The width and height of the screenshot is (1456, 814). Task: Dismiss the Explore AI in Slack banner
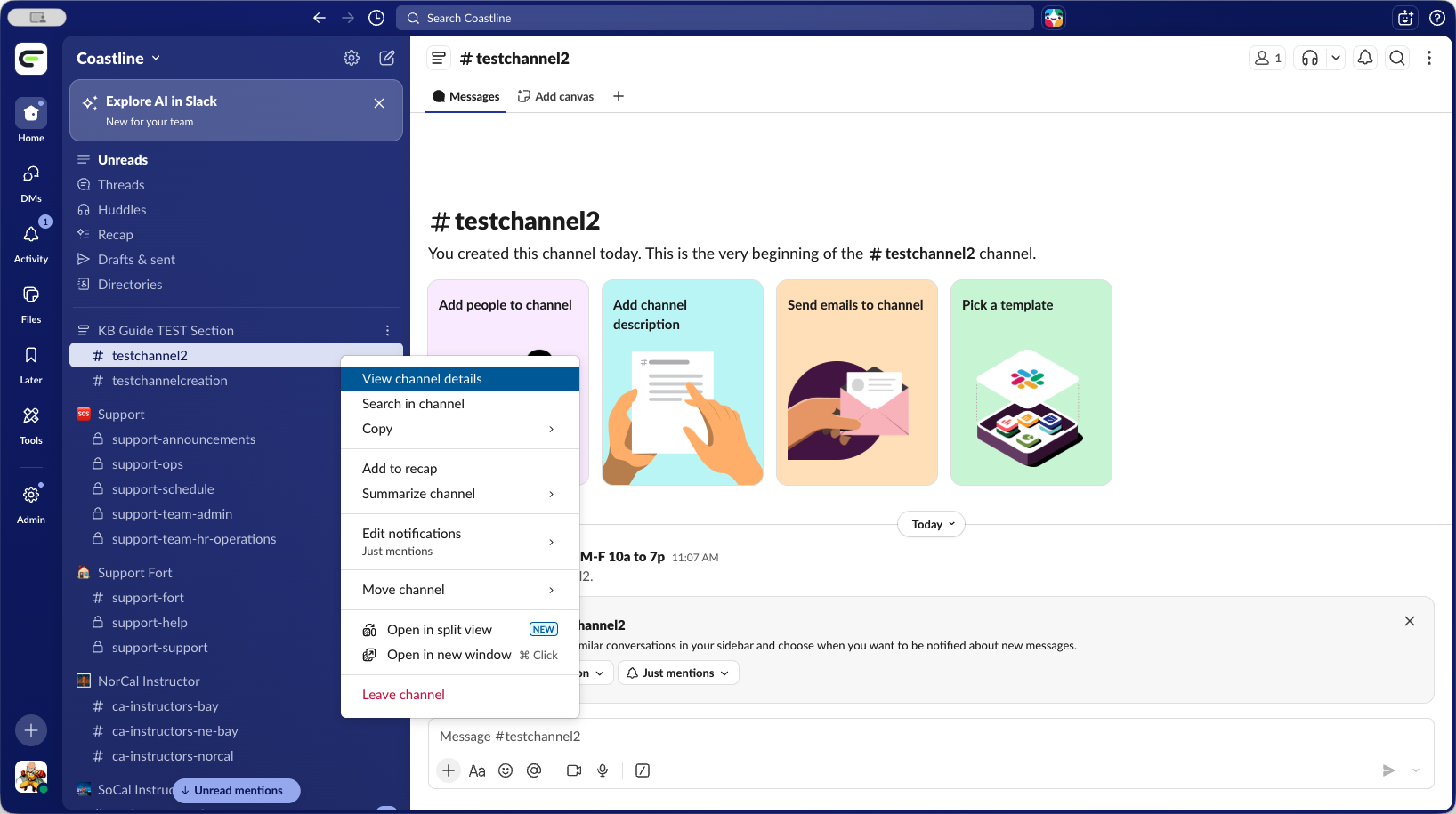tap(379, 103)
